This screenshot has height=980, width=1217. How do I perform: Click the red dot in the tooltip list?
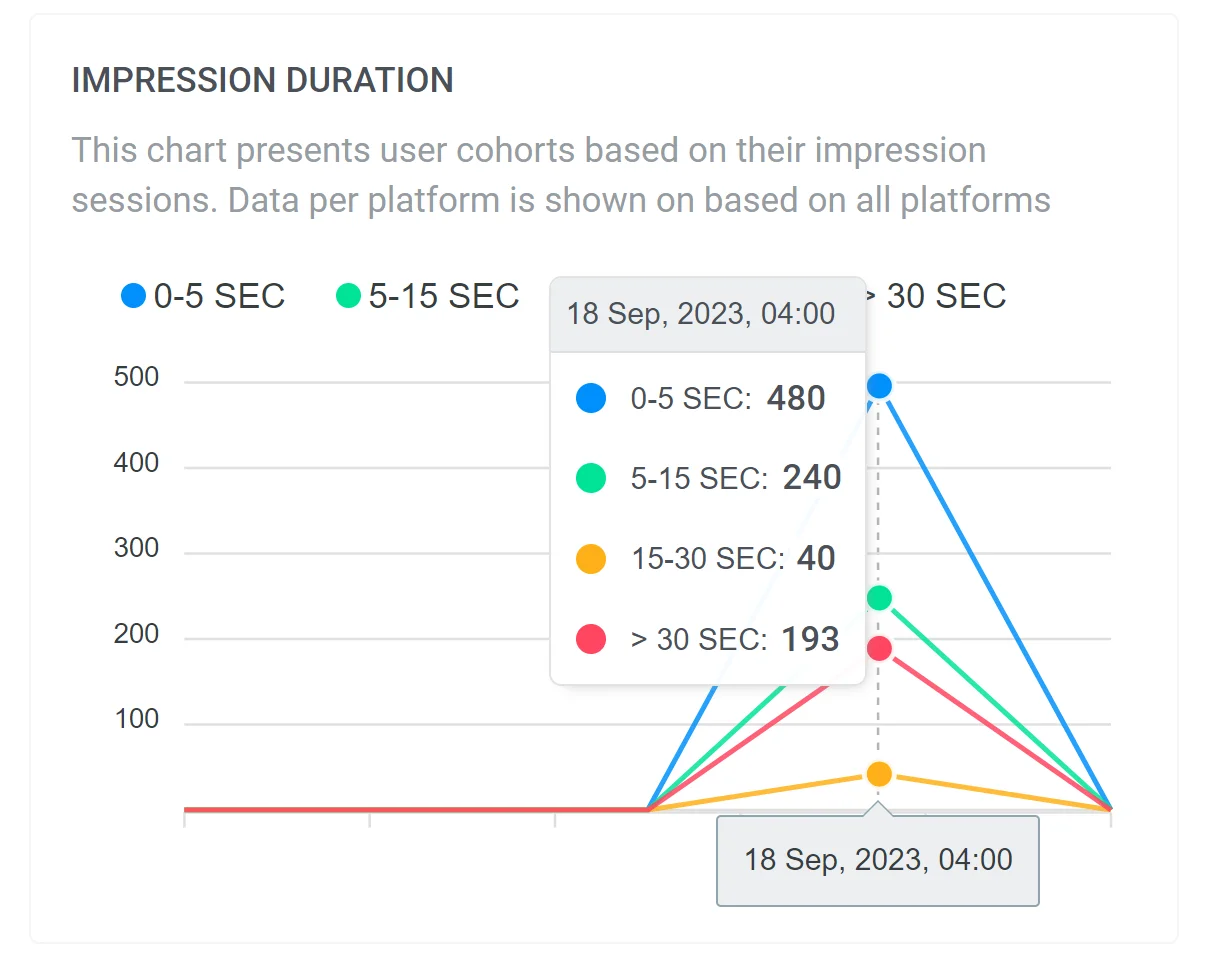coord(591,639)
